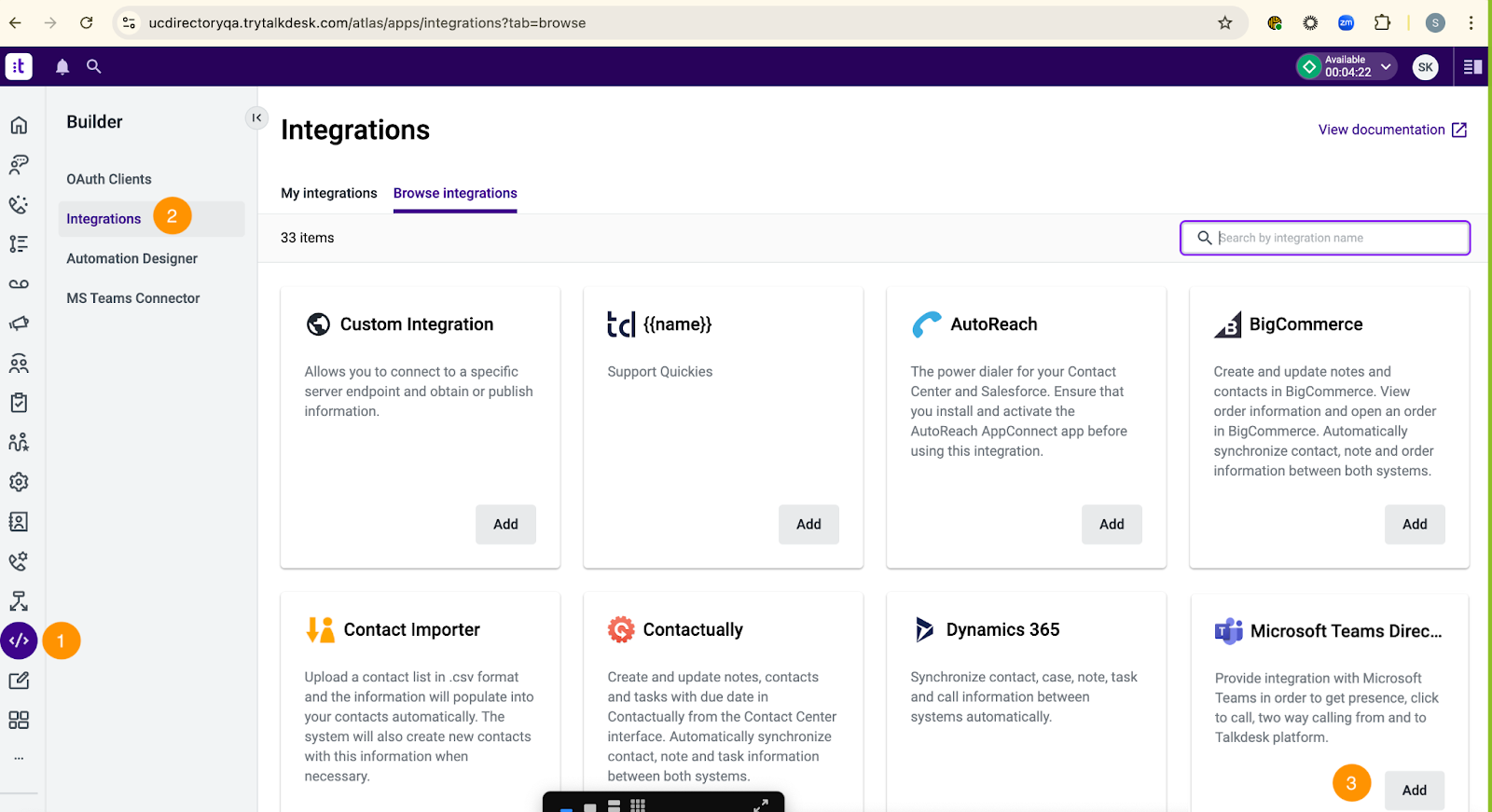Screen dimensions: 1492x812
Task: Select Integrations in Builder menu
Action: [x=104, y=219]
